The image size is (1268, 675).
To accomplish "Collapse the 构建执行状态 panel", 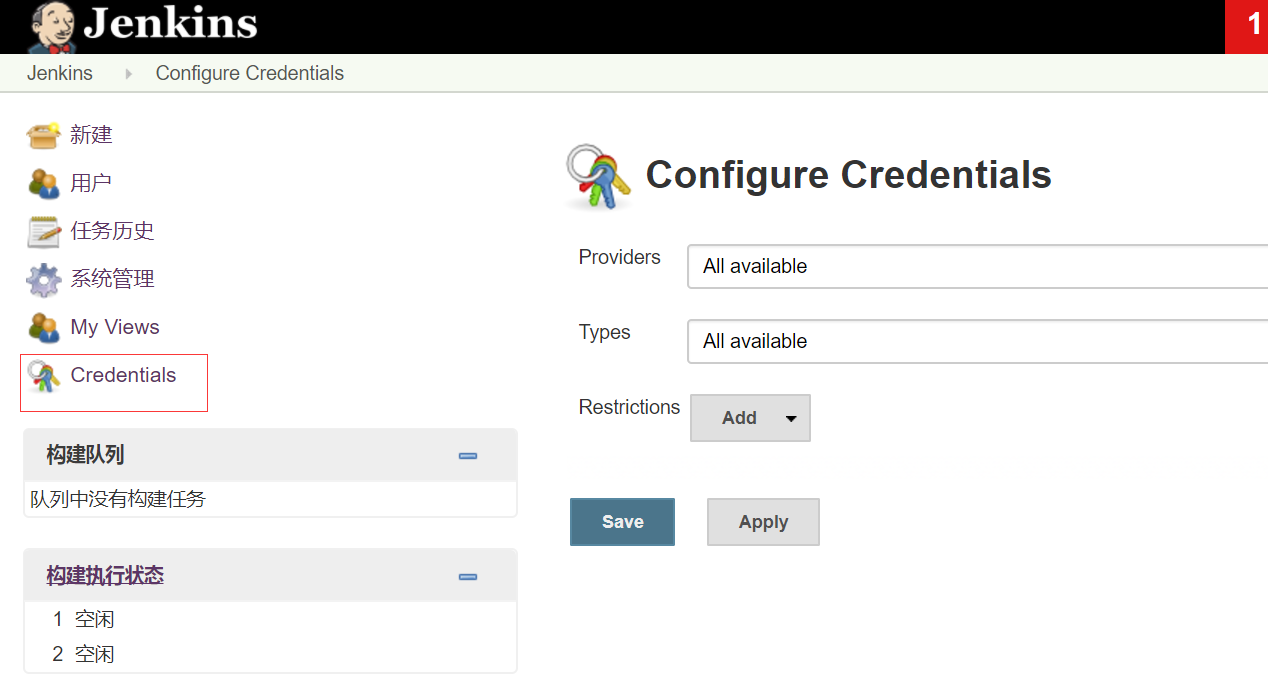I will coord(467,576).
